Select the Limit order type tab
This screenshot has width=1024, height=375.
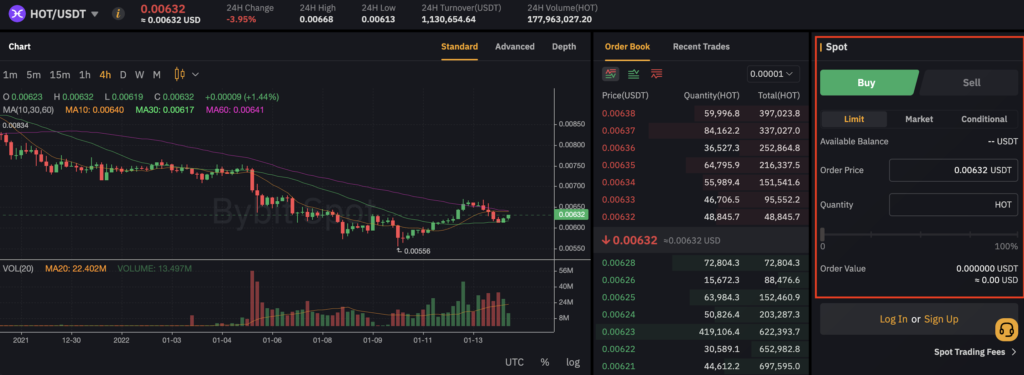[x=854, y=119]
